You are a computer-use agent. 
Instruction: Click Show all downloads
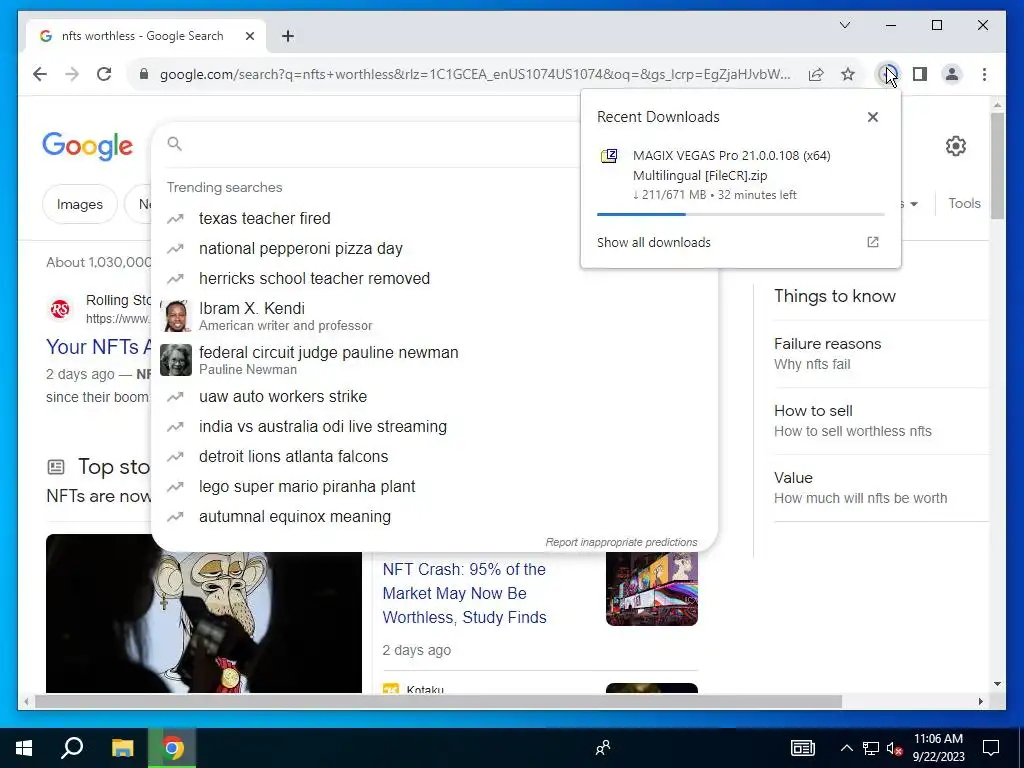click(x=654, y=242)
